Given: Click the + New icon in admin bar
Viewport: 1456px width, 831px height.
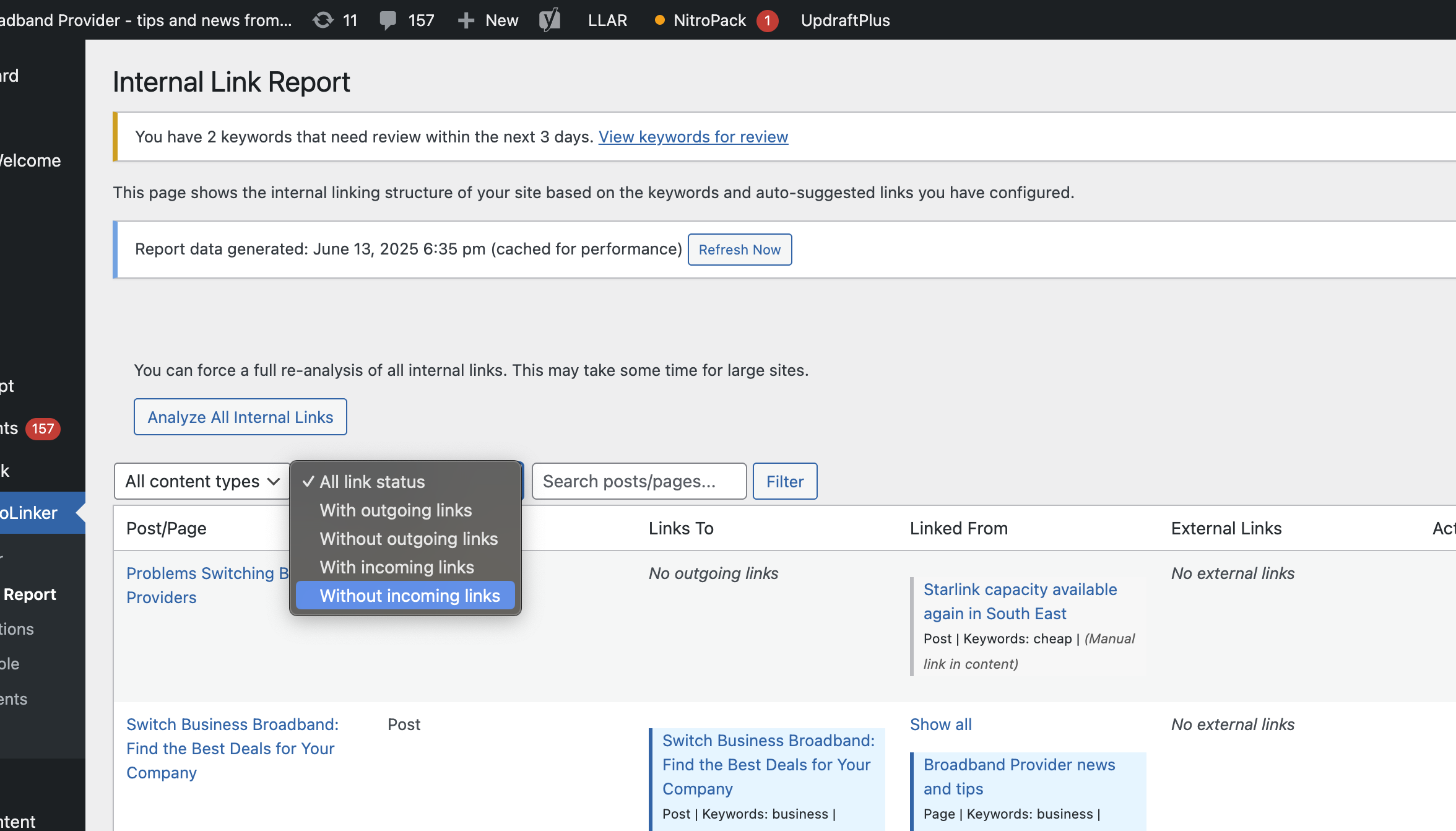Looking at the screenshot, I should point(466,20).
